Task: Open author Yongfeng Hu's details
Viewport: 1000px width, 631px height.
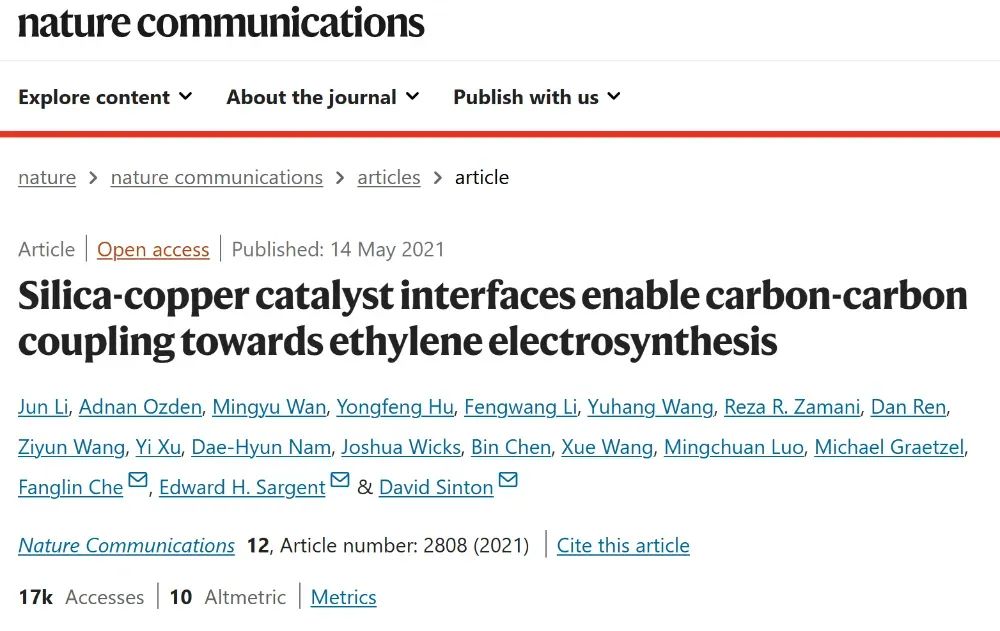Action: click(x=395, y=407)
